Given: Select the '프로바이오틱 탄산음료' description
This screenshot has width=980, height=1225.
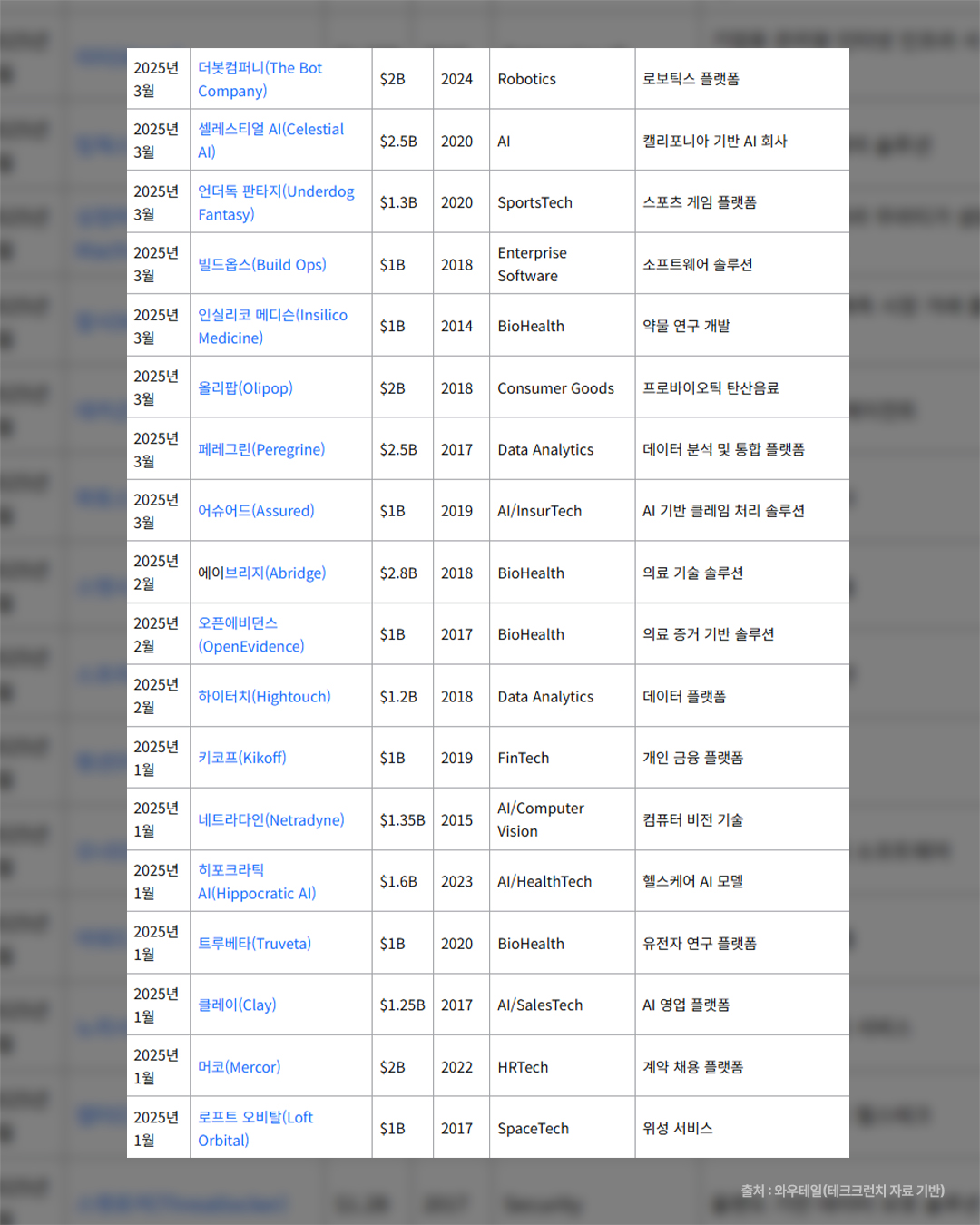Looking at the screenshot, I should point(710,388).
